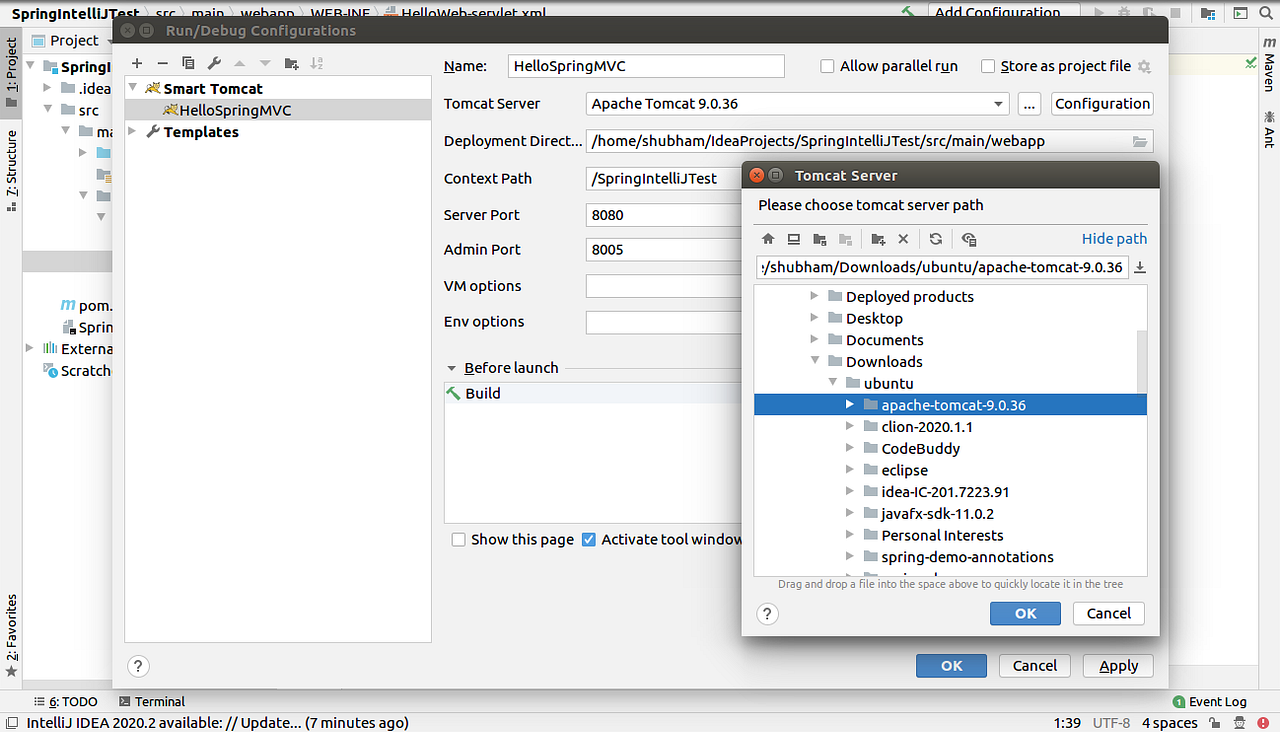Screen dimensions: 1280x732
Task: Delete selected item in path chooser
Action: [903, 239]
